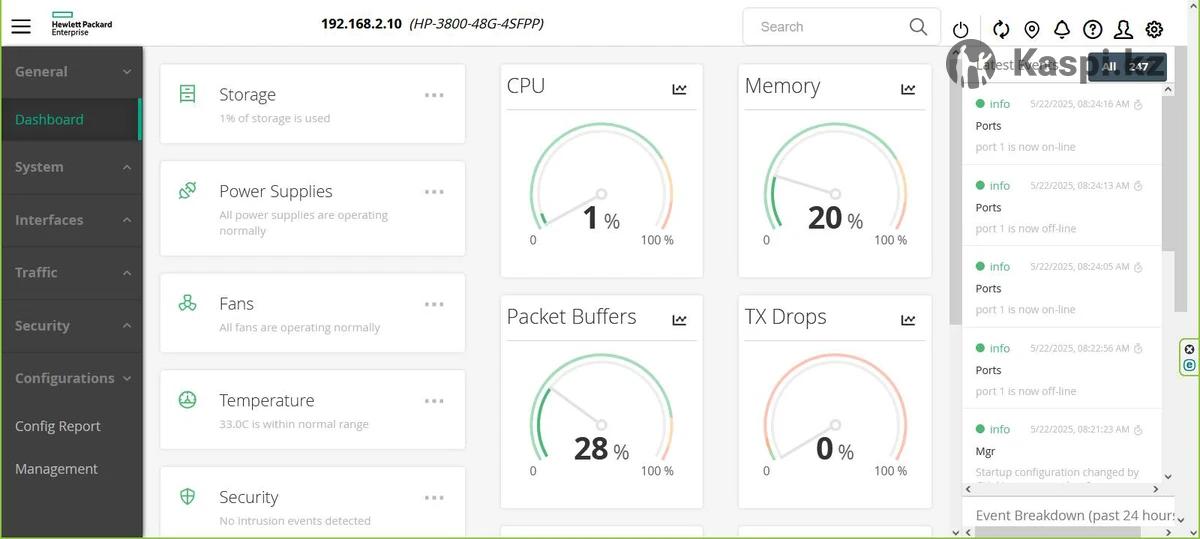Click the Search input field
Screen dimensions: 1200x539
(828, 27)
